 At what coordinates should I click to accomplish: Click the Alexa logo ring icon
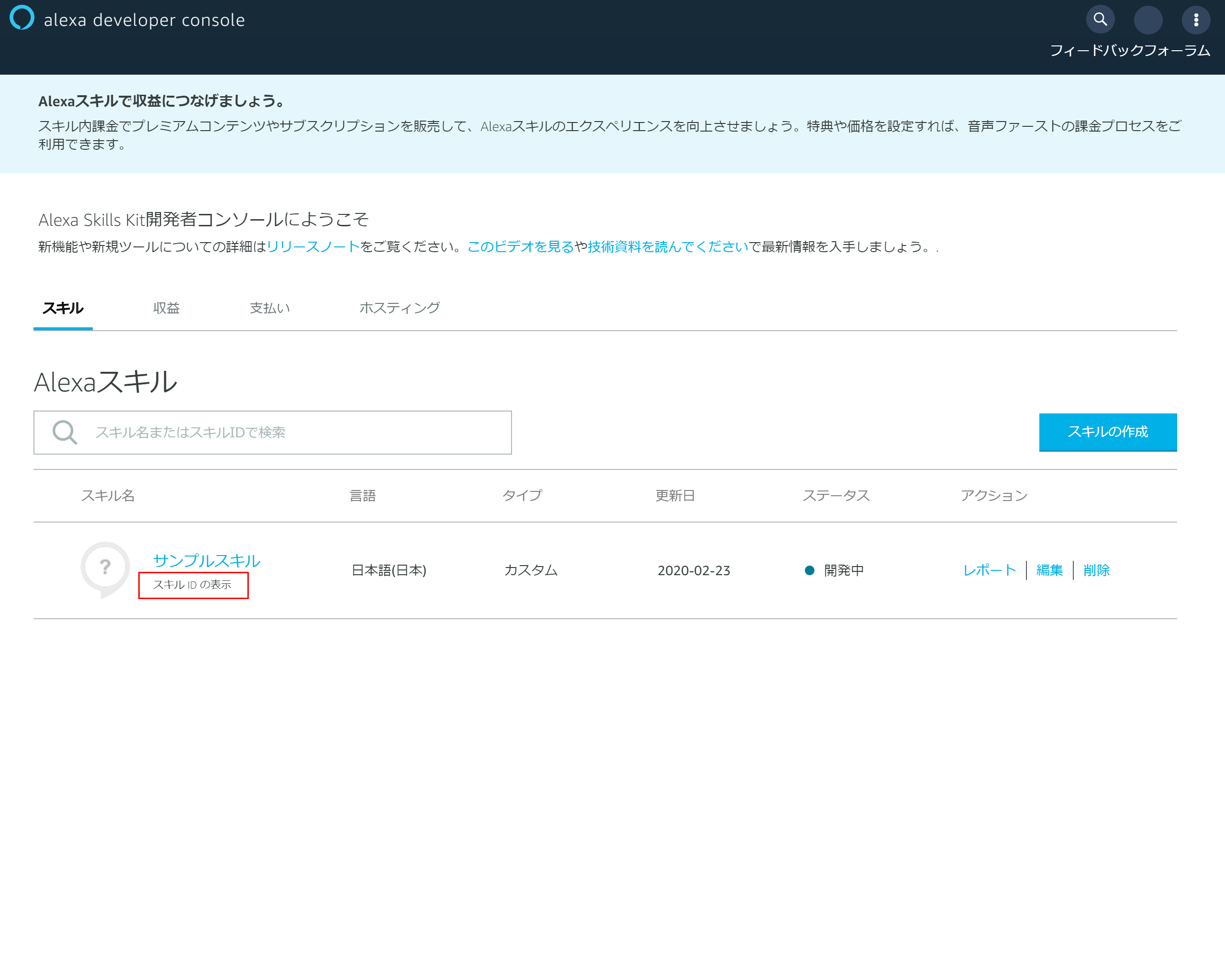pos(22,18)
